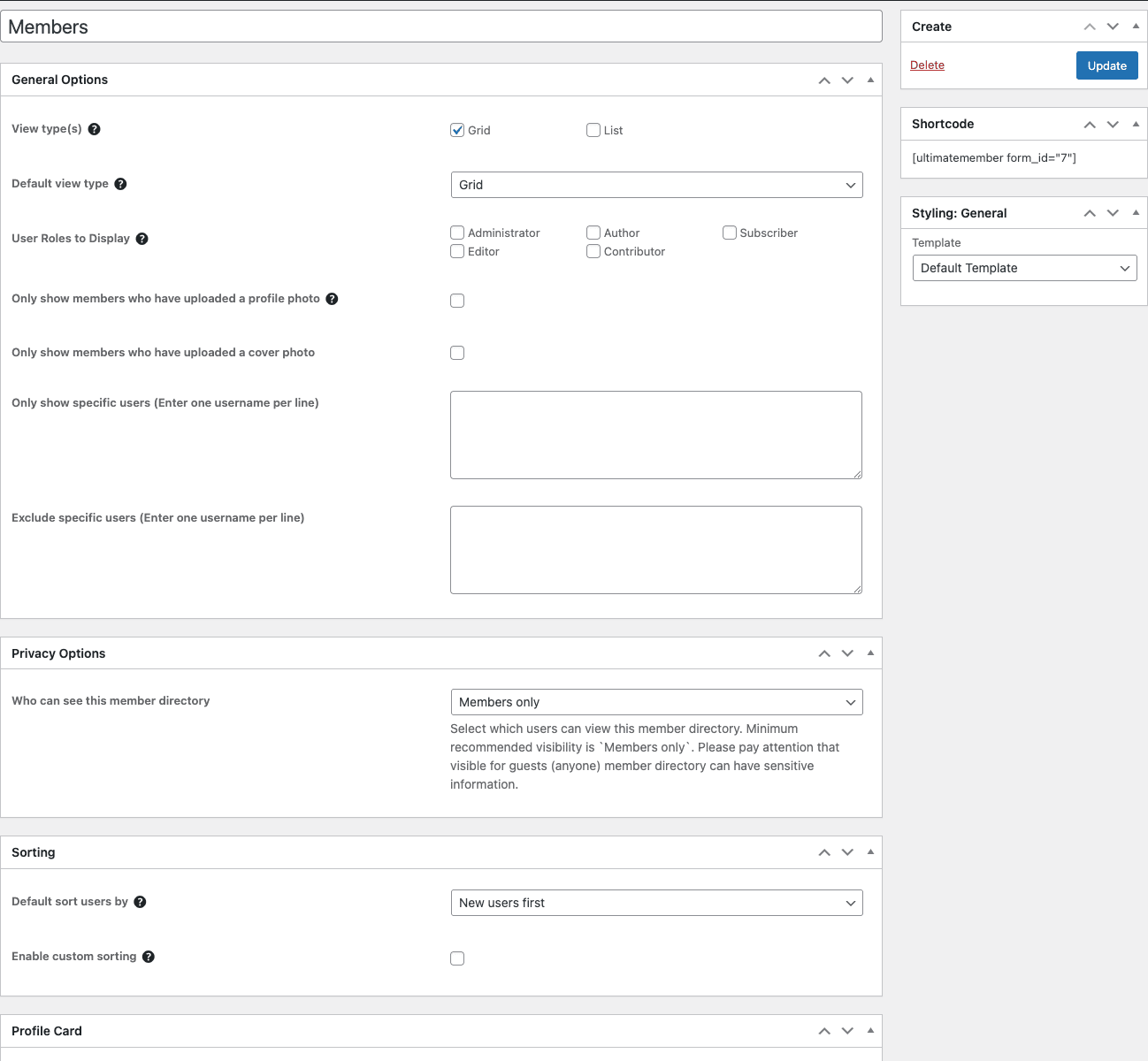Move Create panel up

tap(1090, 27)
